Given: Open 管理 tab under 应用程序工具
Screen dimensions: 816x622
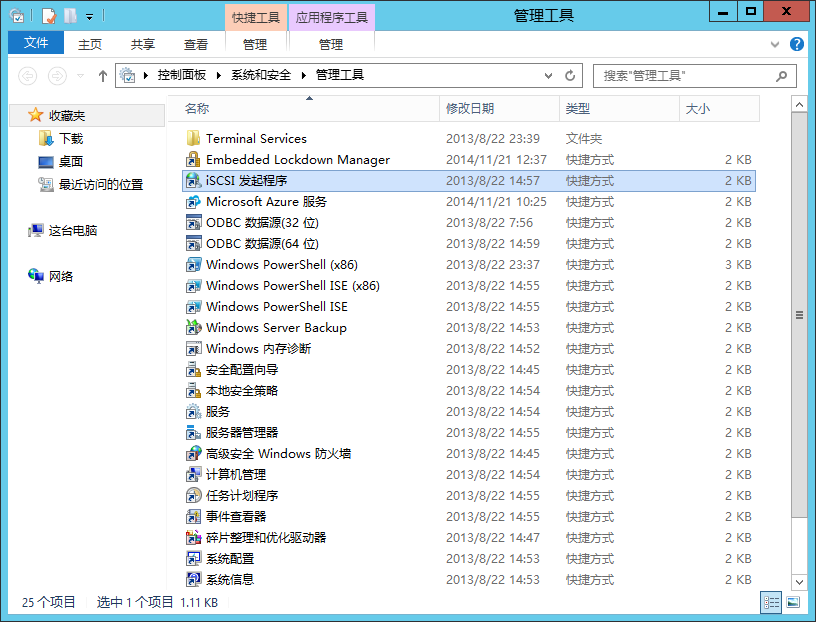Looking at the screenshot, I should tap(331, 44).
